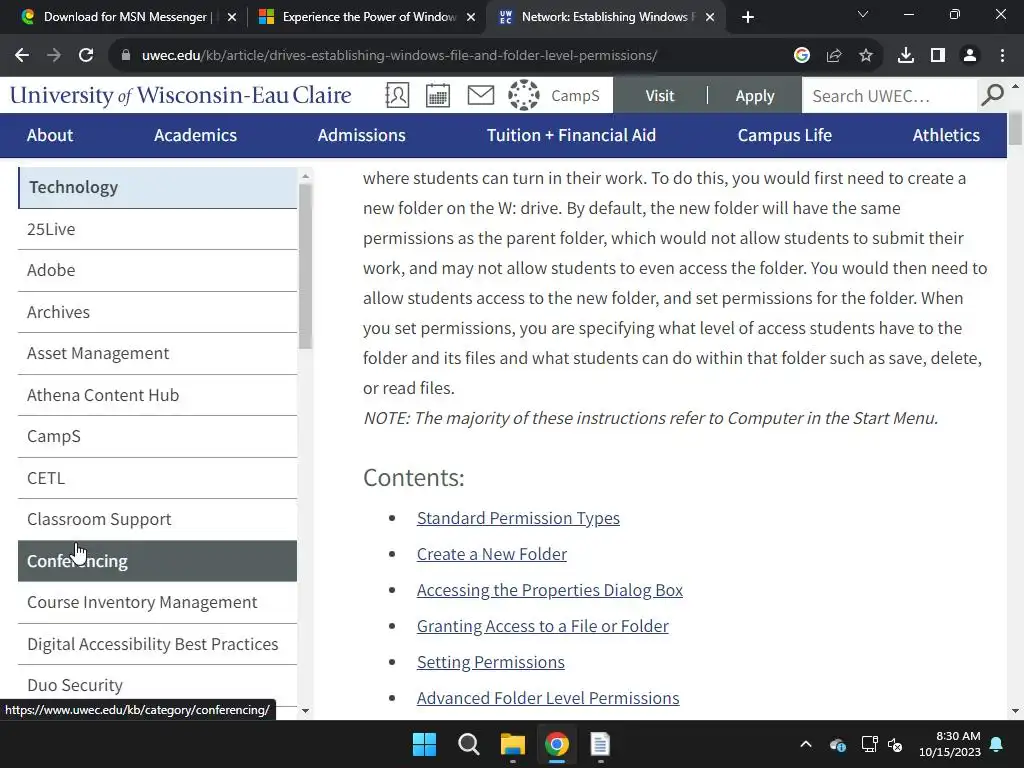The width and height of the screenshot is (1024, 768).
Task: Click the search magnifier icon
Action: click(x=992, y=95)
